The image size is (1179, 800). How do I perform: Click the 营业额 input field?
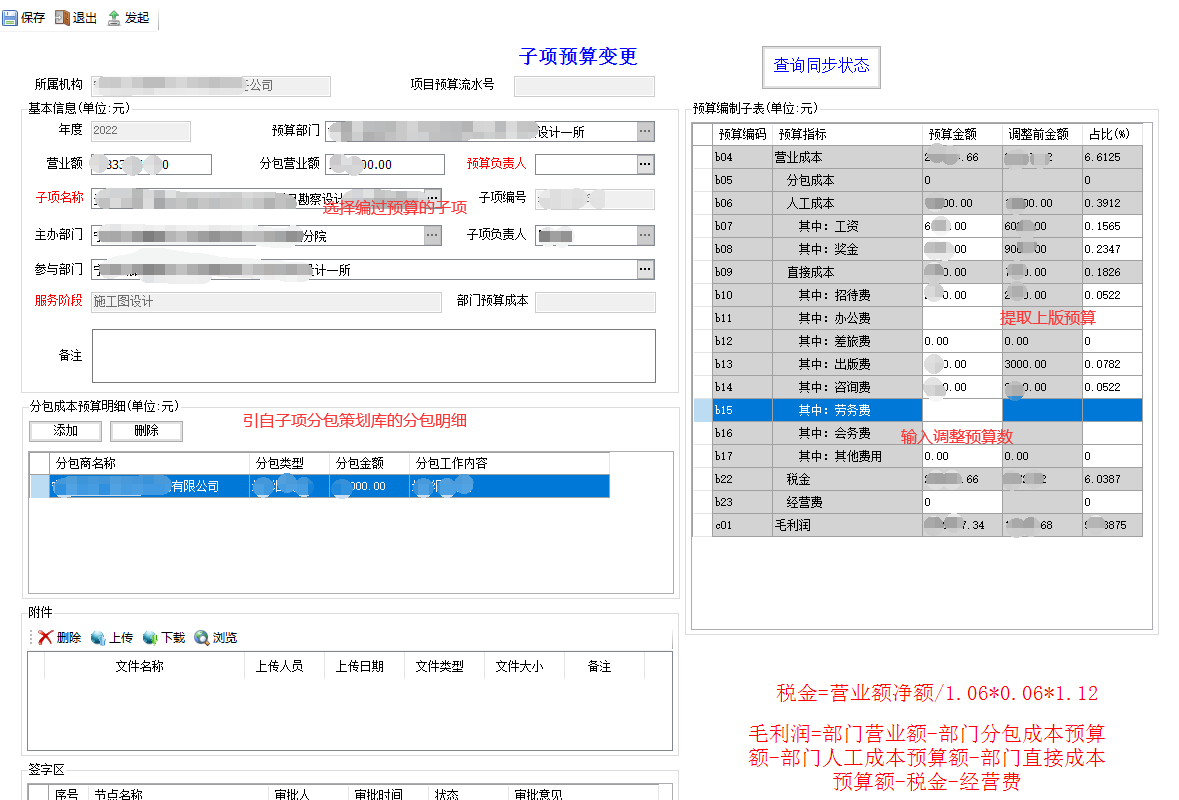coord(151,164)
